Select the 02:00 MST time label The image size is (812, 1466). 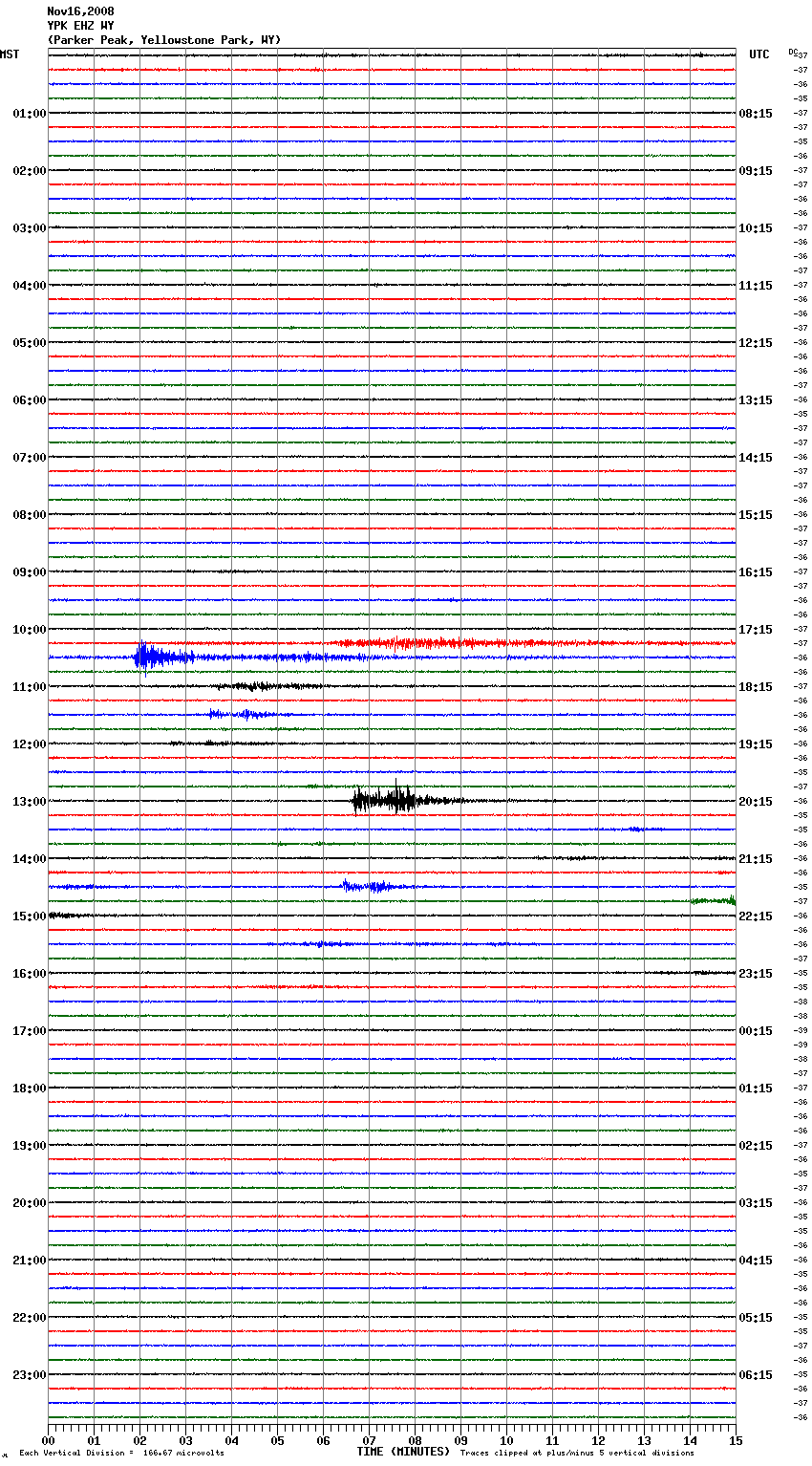[29, 171]
